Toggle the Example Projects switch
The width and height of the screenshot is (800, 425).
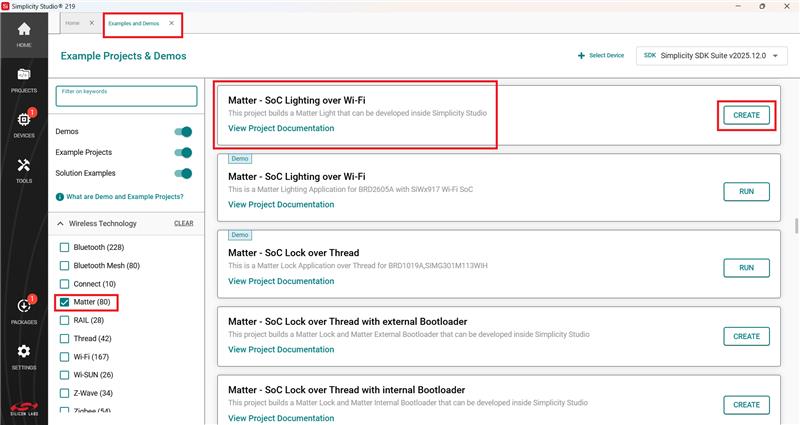pyautogui.click(x=183, y=153)
